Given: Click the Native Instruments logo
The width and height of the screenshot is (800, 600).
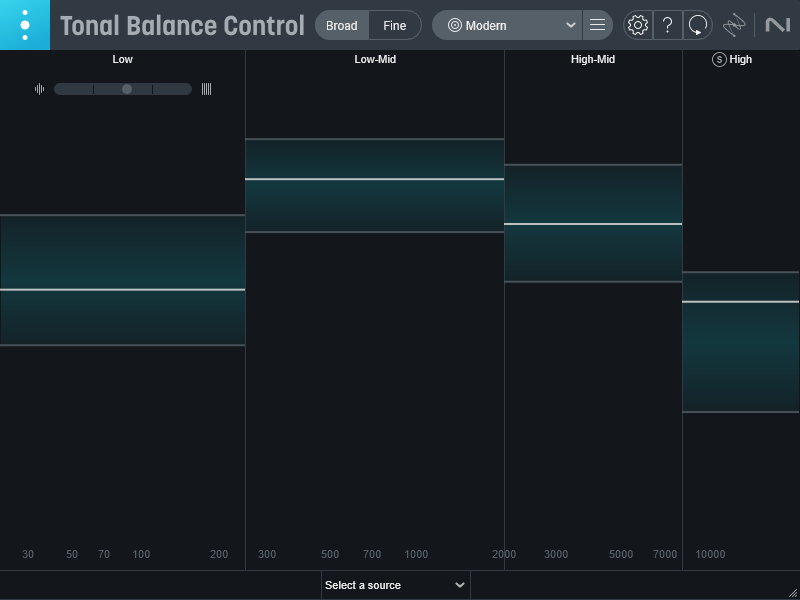Looking at the screenshot, I should coord(778,25).
